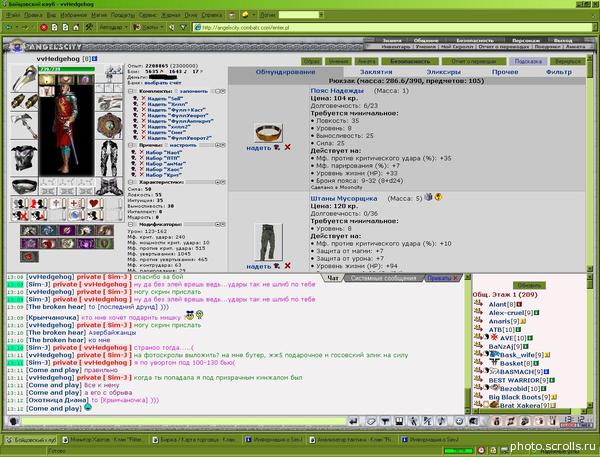
Task: Switch to the Эликсиры tab
Action: 443,72
